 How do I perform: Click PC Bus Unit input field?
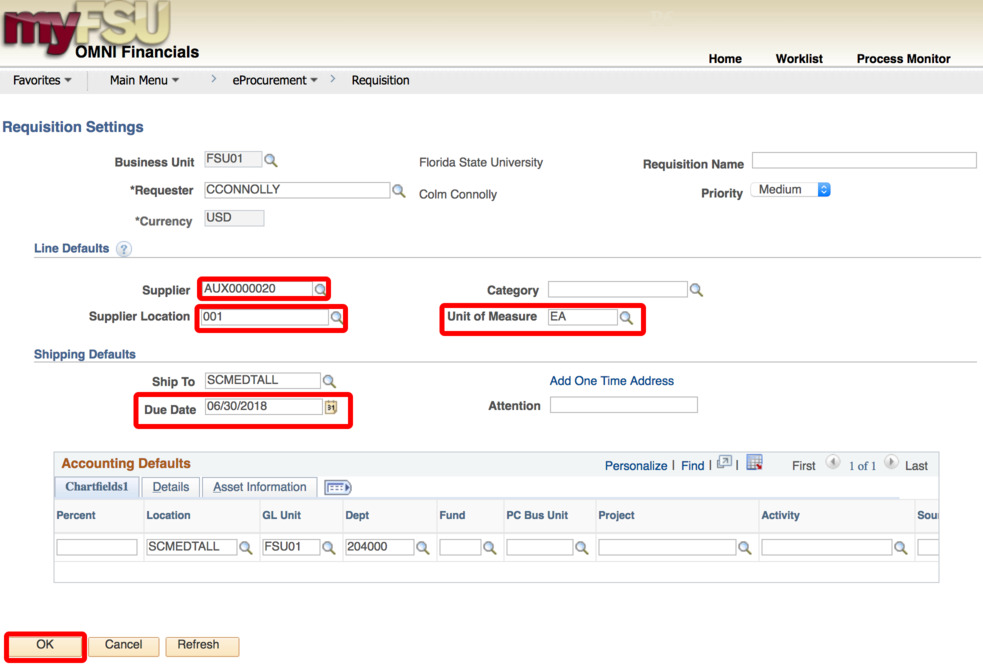point(540,547)
